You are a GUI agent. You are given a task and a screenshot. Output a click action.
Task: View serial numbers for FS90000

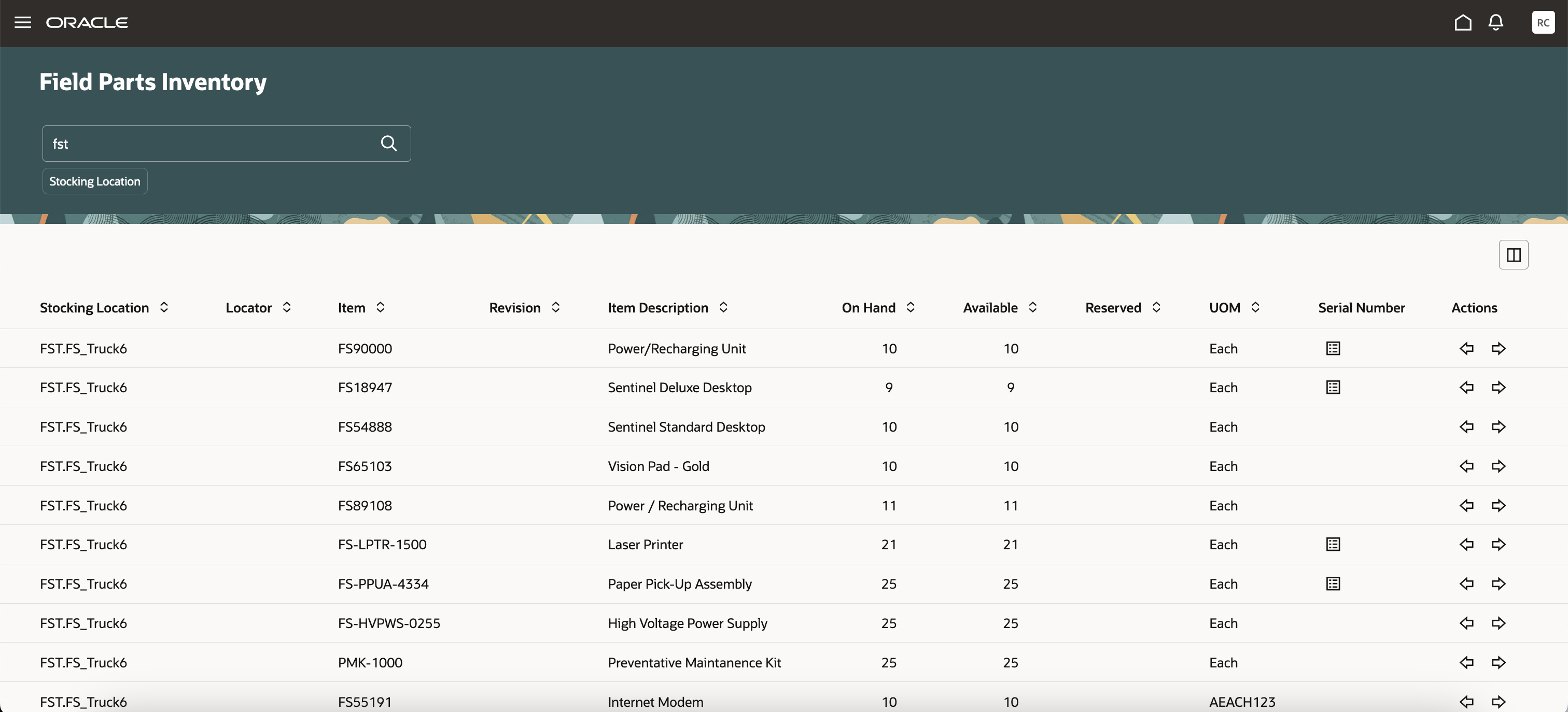coord(1333,349)
